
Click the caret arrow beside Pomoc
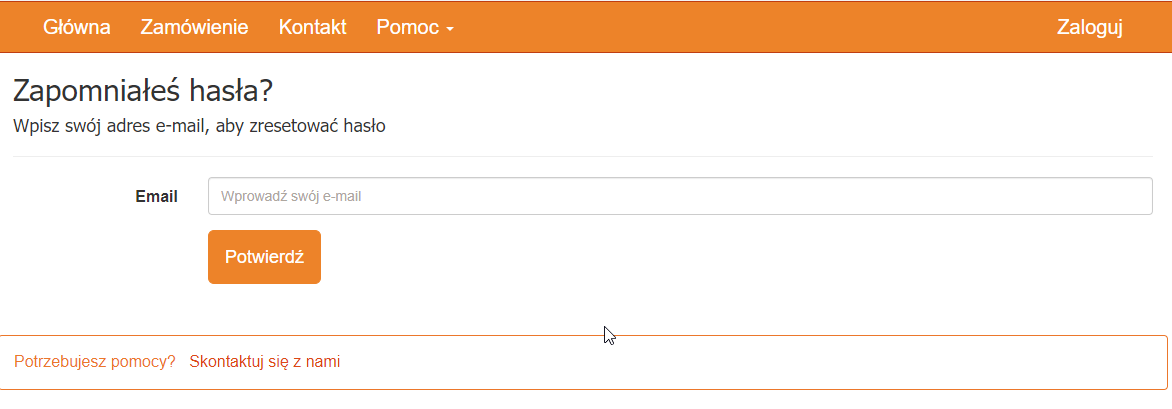click(450, 29)
